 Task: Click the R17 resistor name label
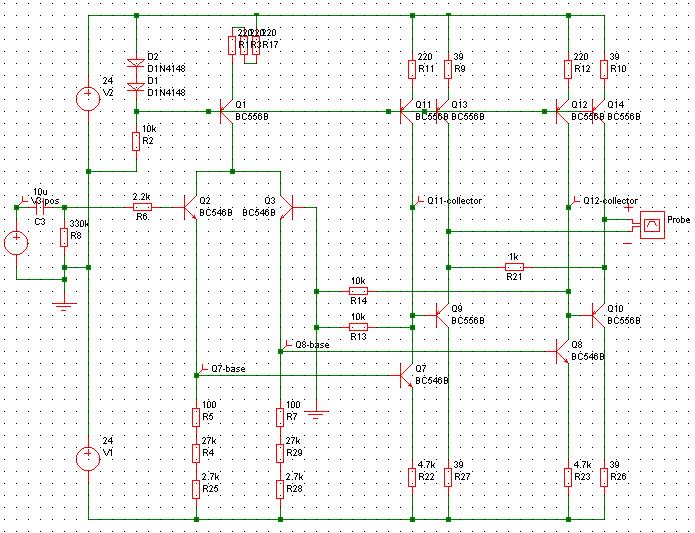coord(270,45)
